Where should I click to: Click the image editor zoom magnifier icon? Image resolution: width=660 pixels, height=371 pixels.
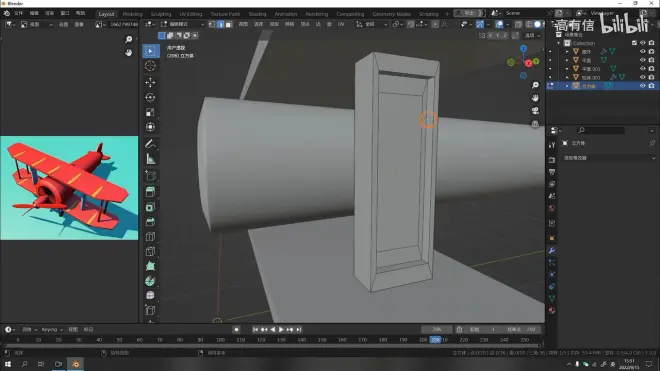pyautogui.click(x=128, y=39)
